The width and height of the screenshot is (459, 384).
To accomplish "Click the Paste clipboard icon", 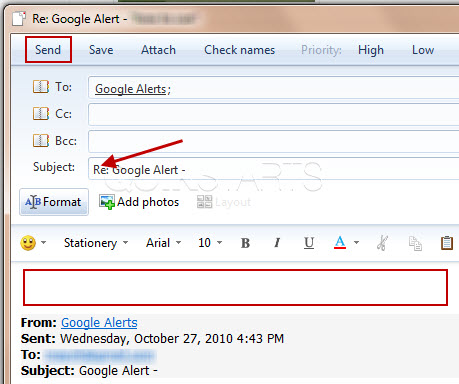I will coord(447,243).
